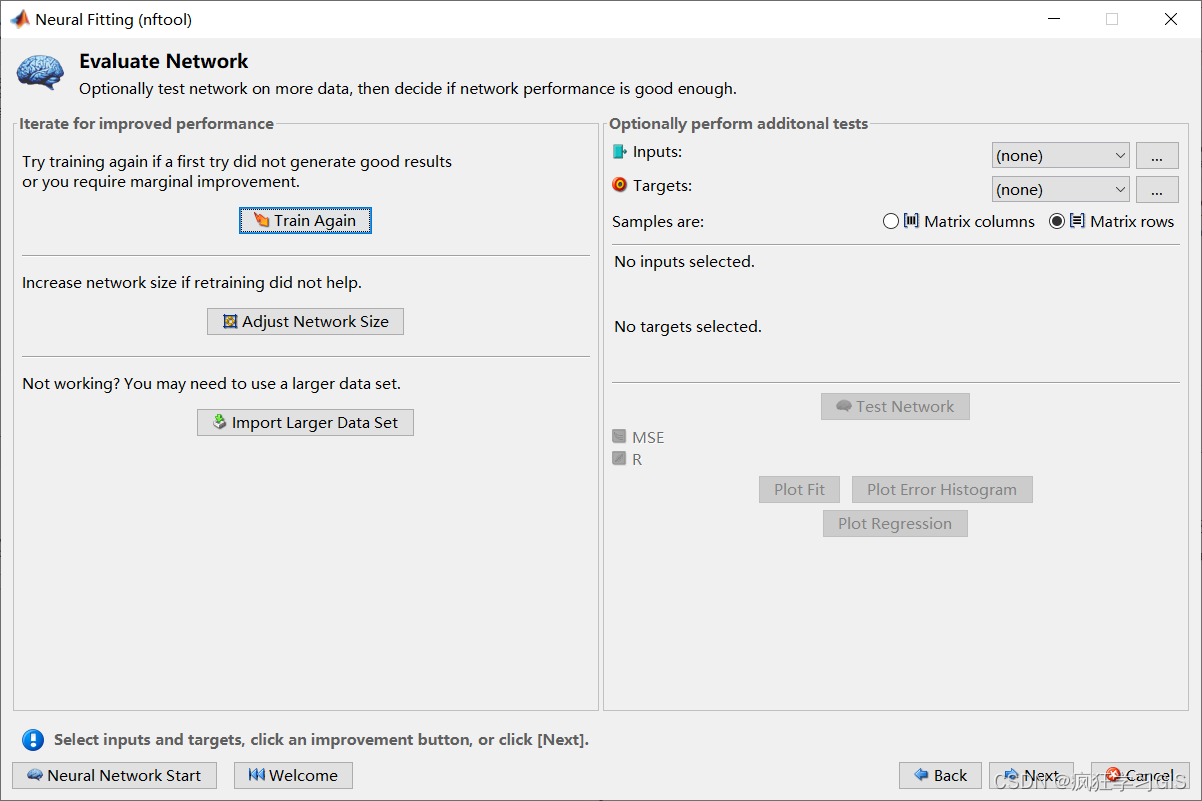Open the Inputs dropdown
Image resolution: width=1202 pixels, height=801 pixels.
pyautogui.click(x=1060, y=156)
